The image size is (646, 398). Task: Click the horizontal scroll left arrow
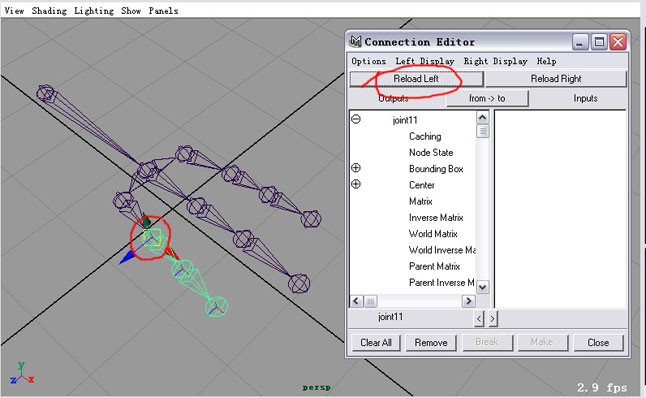coord(357,301)
